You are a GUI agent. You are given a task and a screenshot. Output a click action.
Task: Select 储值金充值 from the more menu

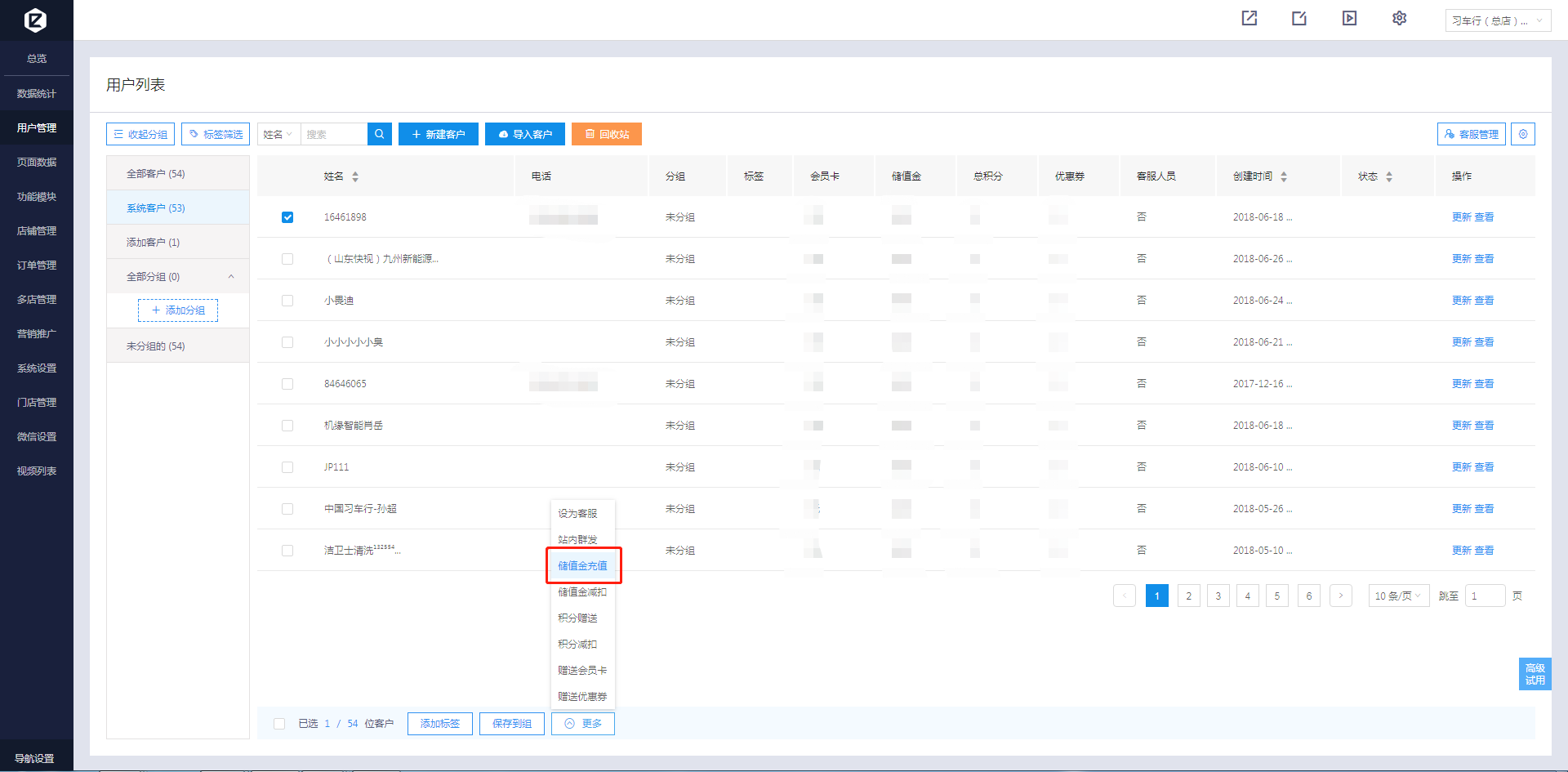tap(582, 565)
